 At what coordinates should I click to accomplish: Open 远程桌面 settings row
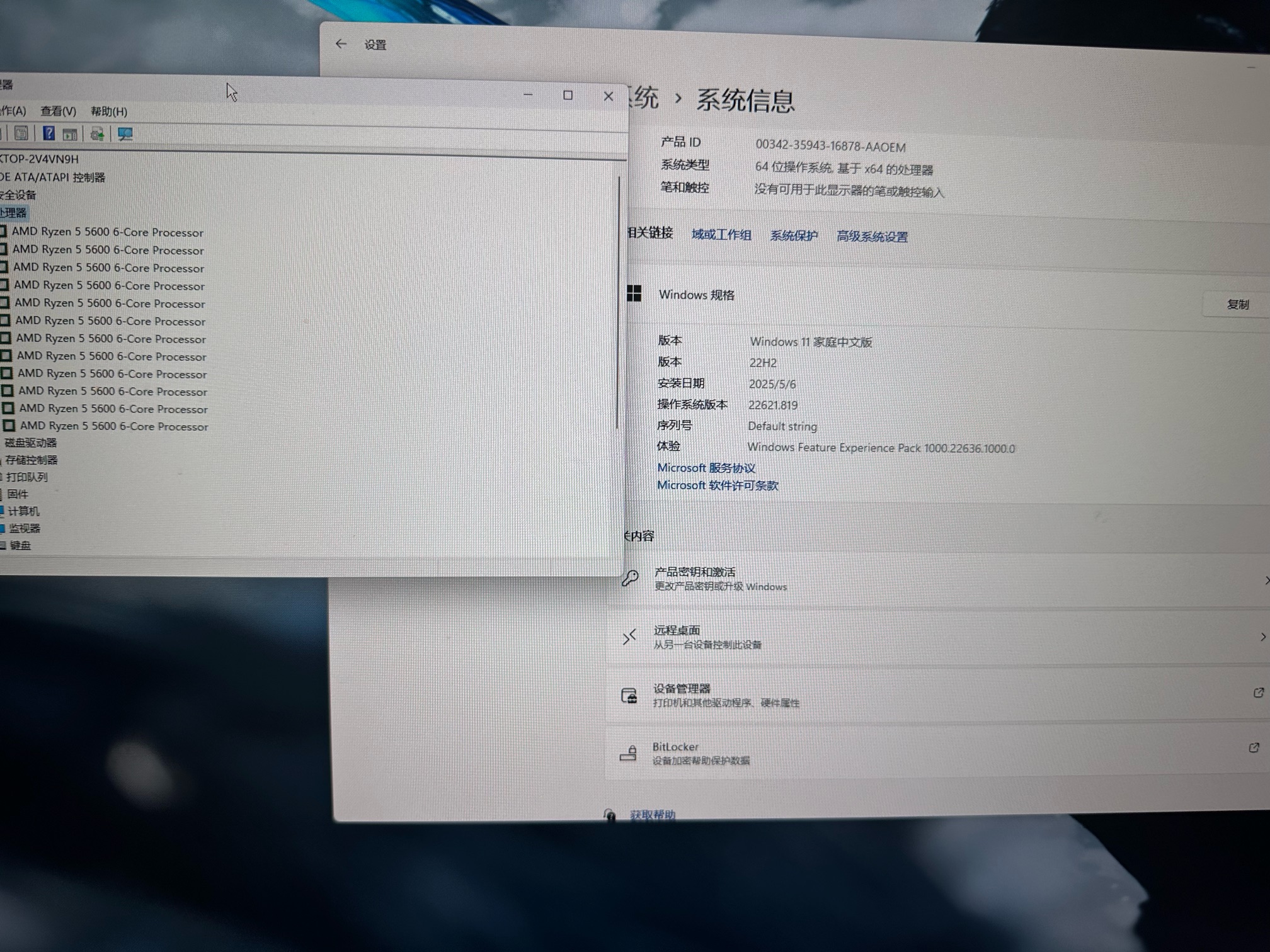click(x=939, y=637)
